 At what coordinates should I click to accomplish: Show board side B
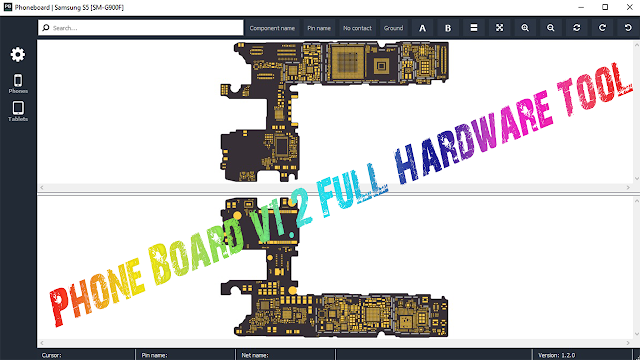pos(448,28)
